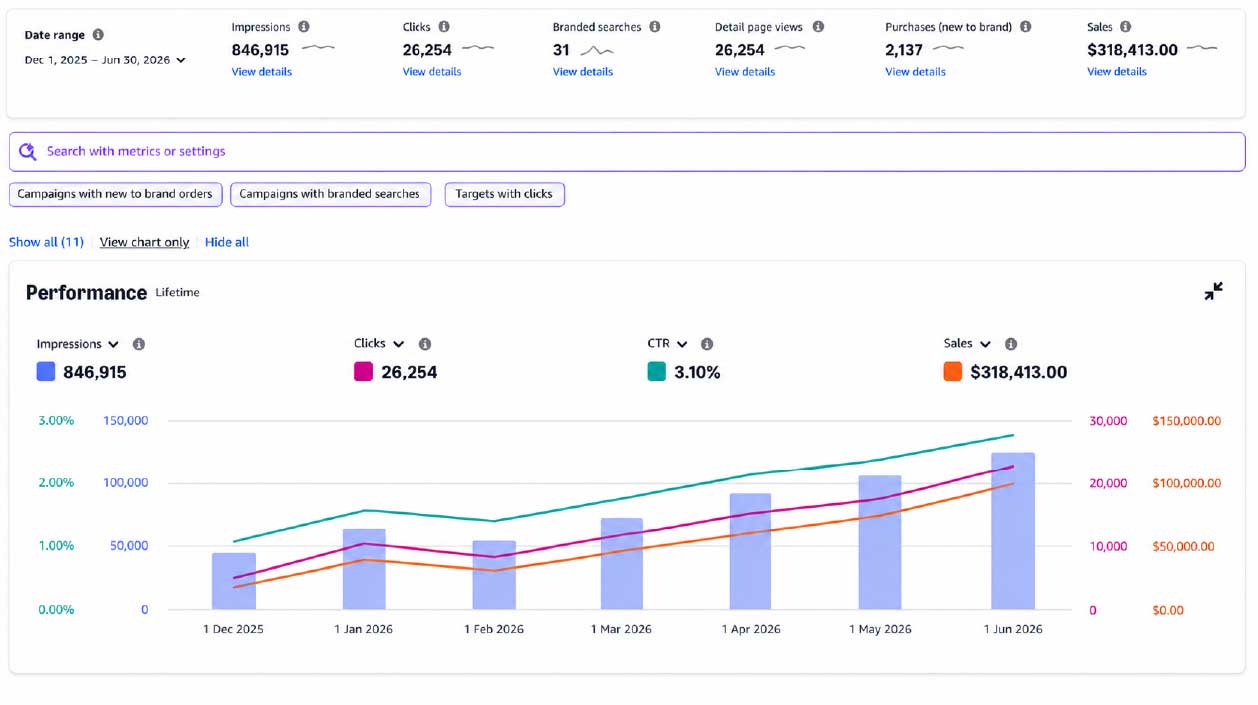Select Campaigns with branded searches chip
1258x705 pixels.
pos(330,194)
